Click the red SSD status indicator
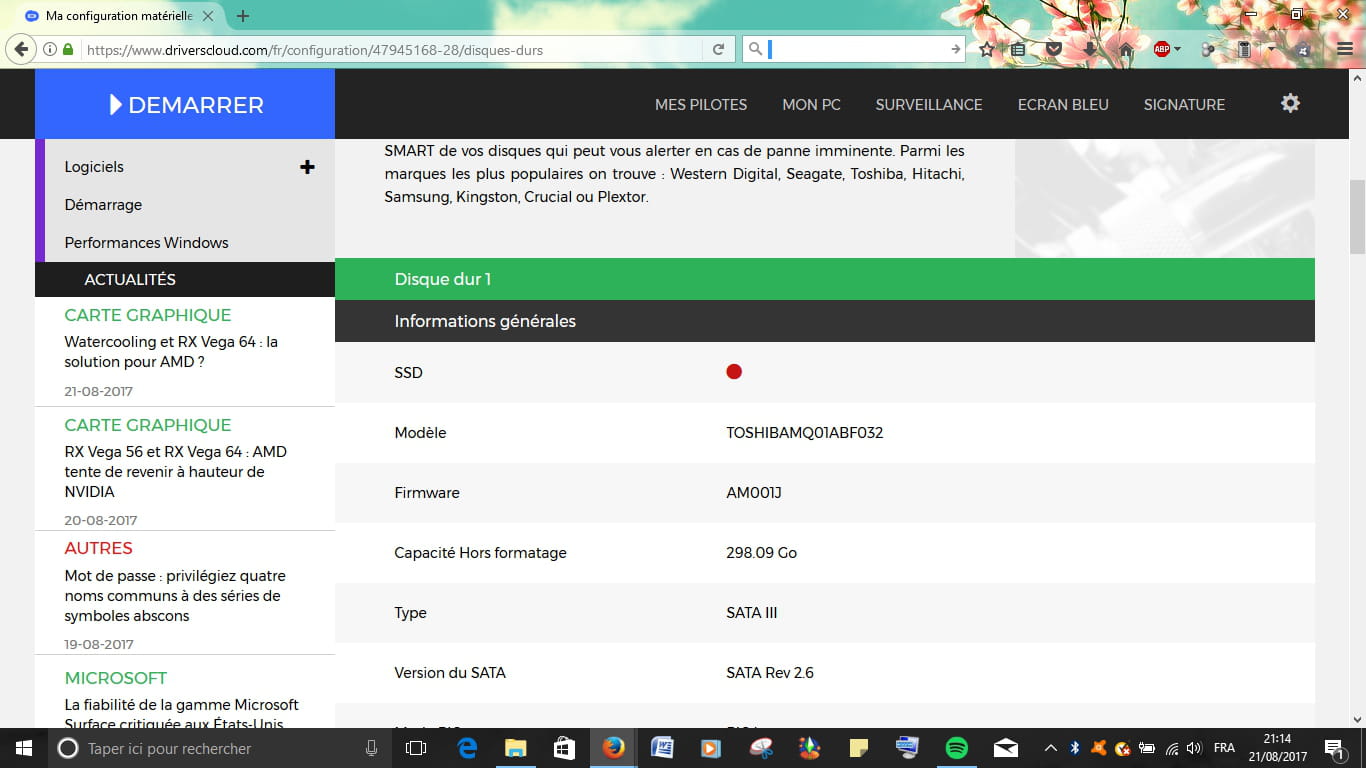 734,372
